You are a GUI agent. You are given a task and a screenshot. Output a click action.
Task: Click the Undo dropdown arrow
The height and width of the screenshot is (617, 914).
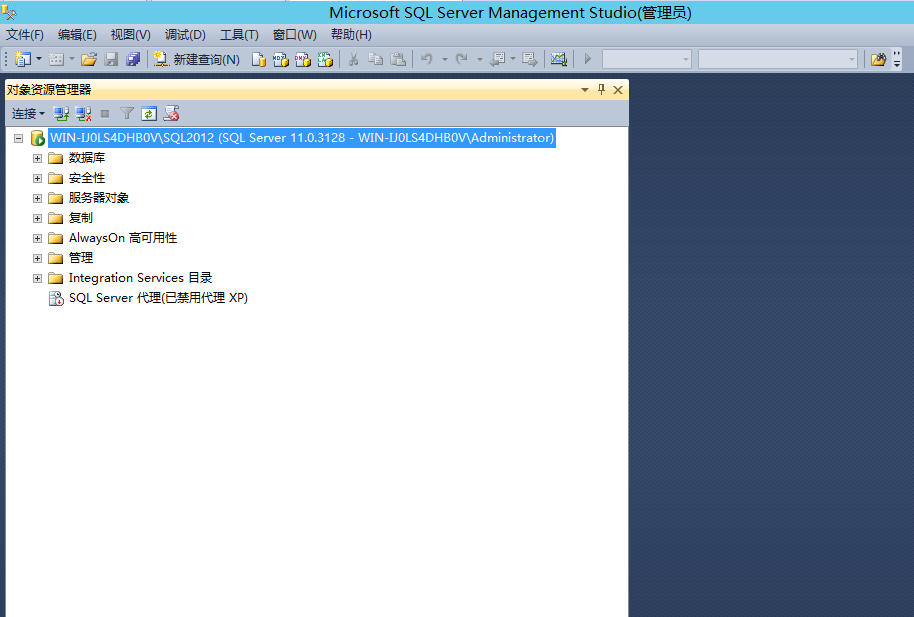tap(444, 59)
